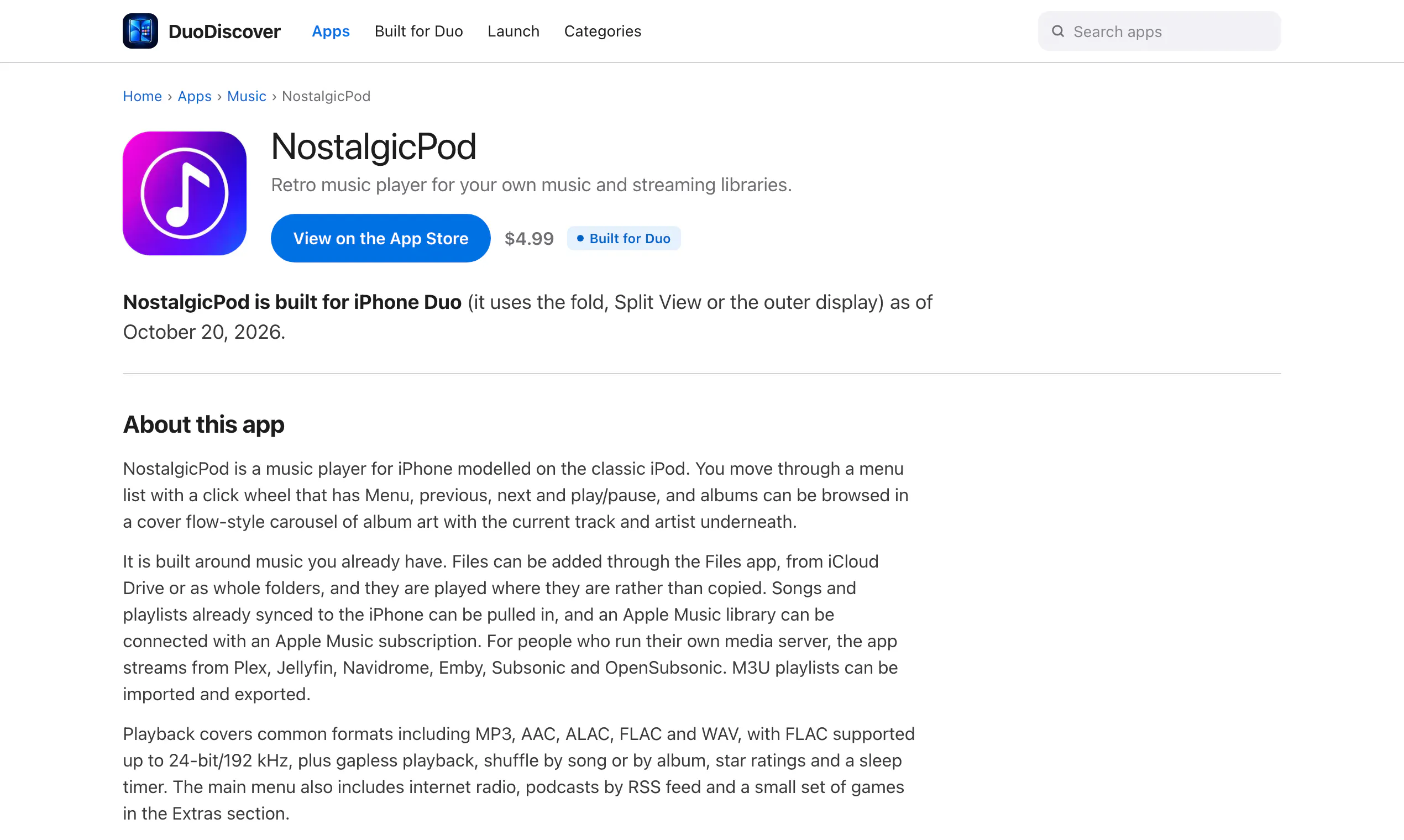Click View on the App Store button
Screen dimensions: 1404x840
click(380, 238)
